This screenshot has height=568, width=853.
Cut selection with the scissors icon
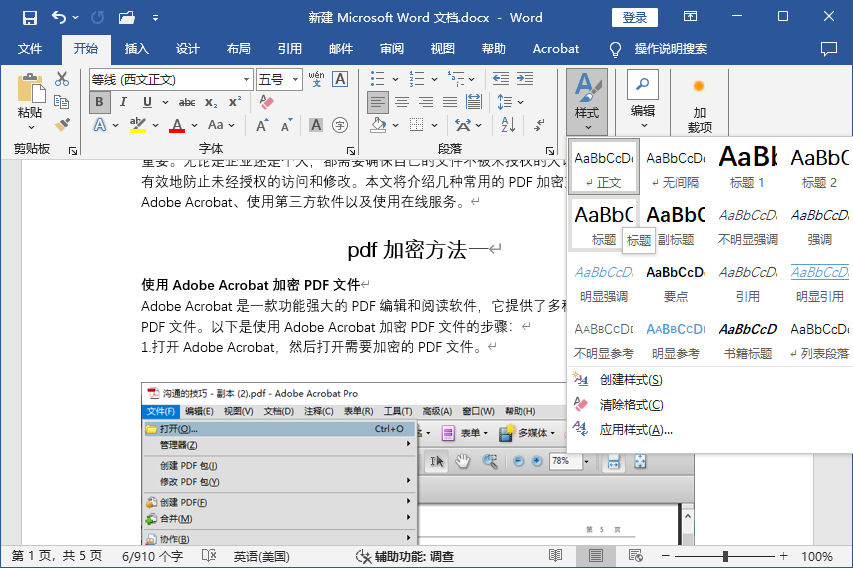tap(61, 79)
